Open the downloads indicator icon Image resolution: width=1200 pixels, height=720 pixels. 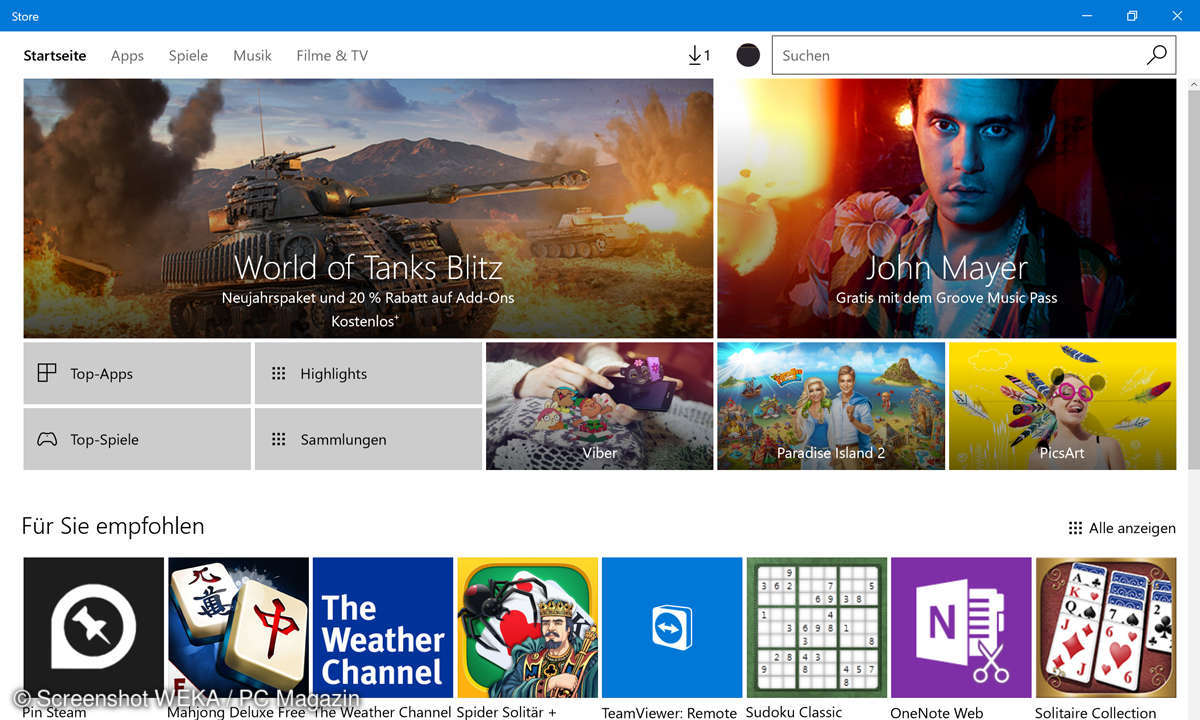point(699,56)
